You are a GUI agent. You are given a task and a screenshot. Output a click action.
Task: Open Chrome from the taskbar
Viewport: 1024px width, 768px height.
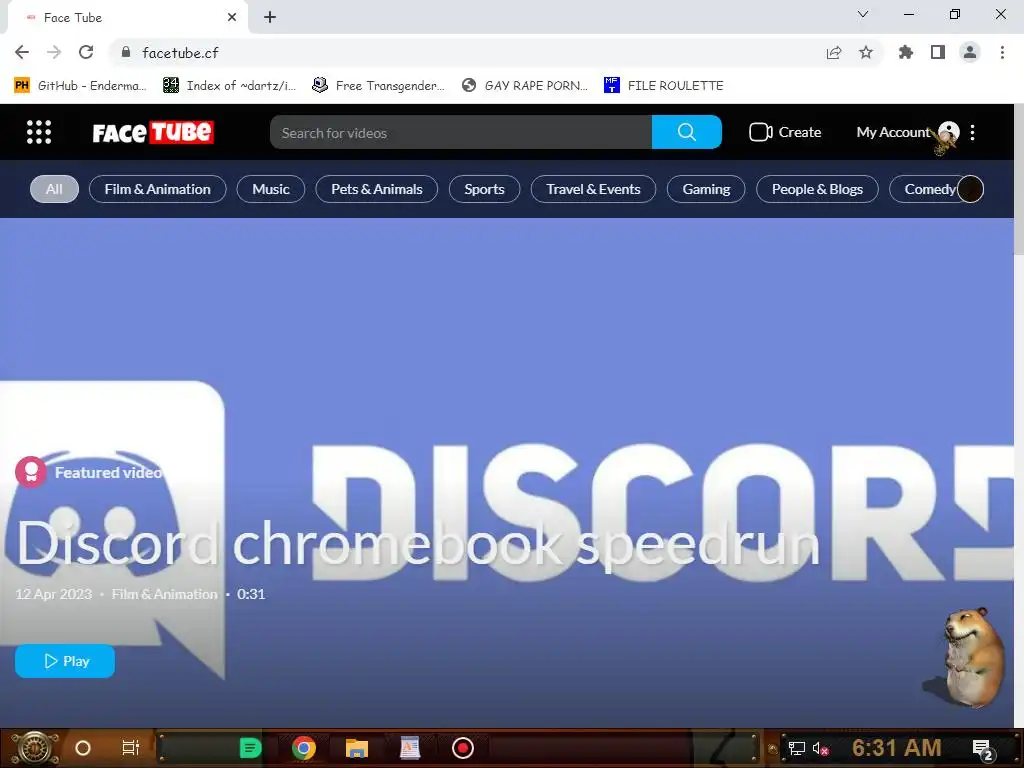coord(304,748)
